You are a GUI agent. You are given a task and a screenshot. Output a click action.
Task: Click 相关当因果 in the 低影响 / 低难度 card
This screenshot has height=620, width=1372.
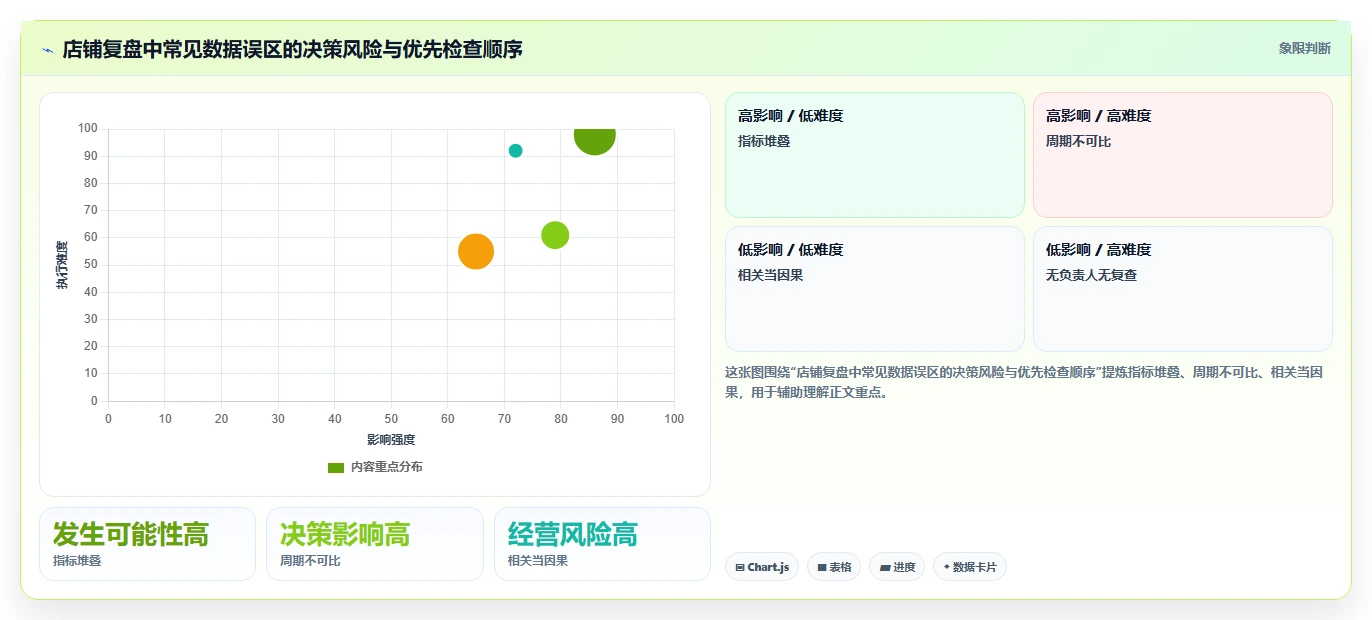coord(771,275)
